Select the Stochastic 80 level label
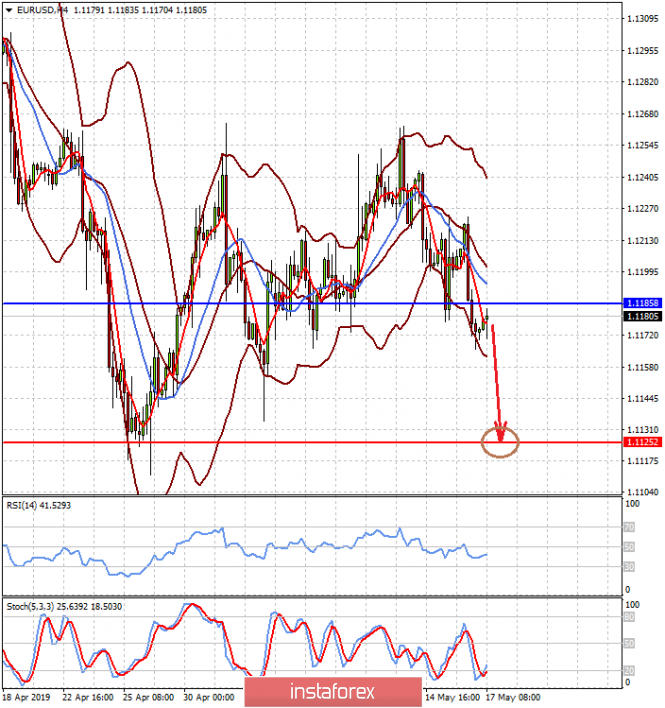Screen dimensions: 665x708 (629, 617)
